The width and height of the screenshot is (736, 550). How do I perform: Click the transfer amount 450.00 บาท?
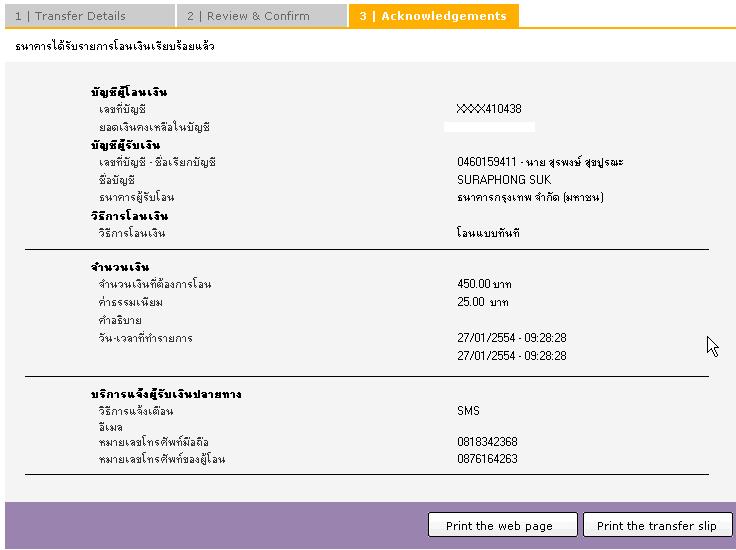[484, 284]
